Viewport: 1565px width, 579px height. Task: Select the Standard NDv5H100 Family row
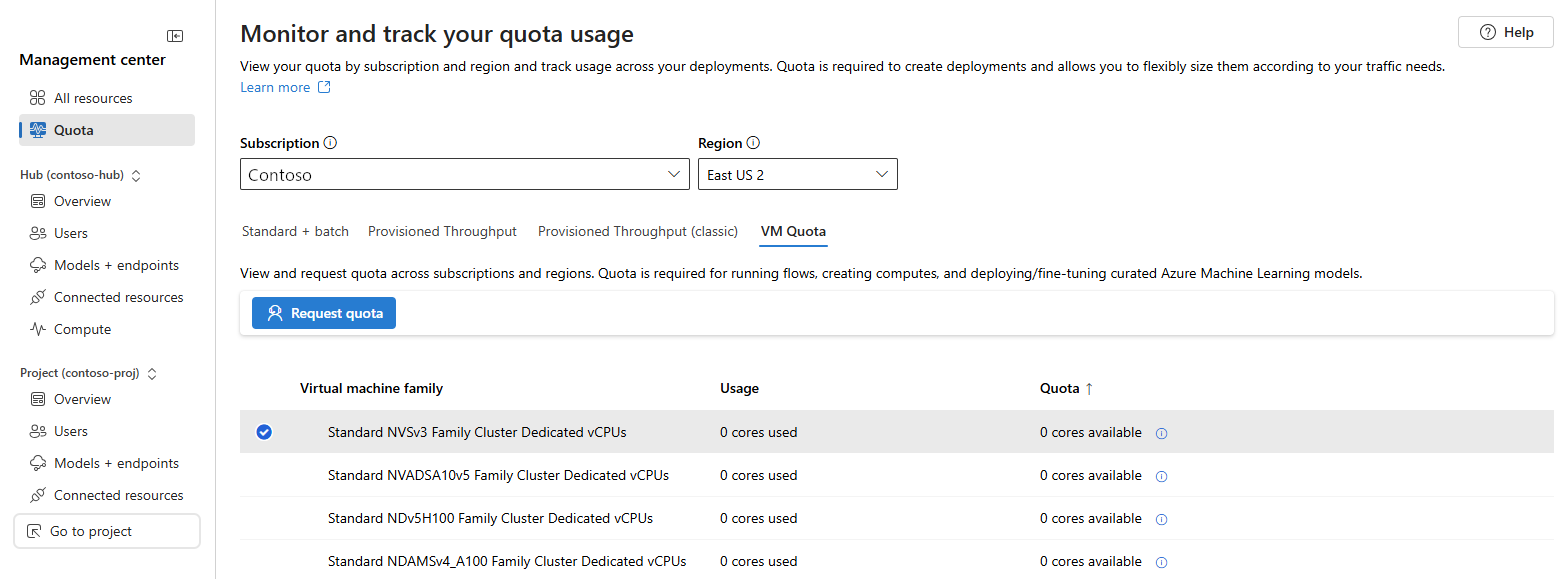[490, 518]
